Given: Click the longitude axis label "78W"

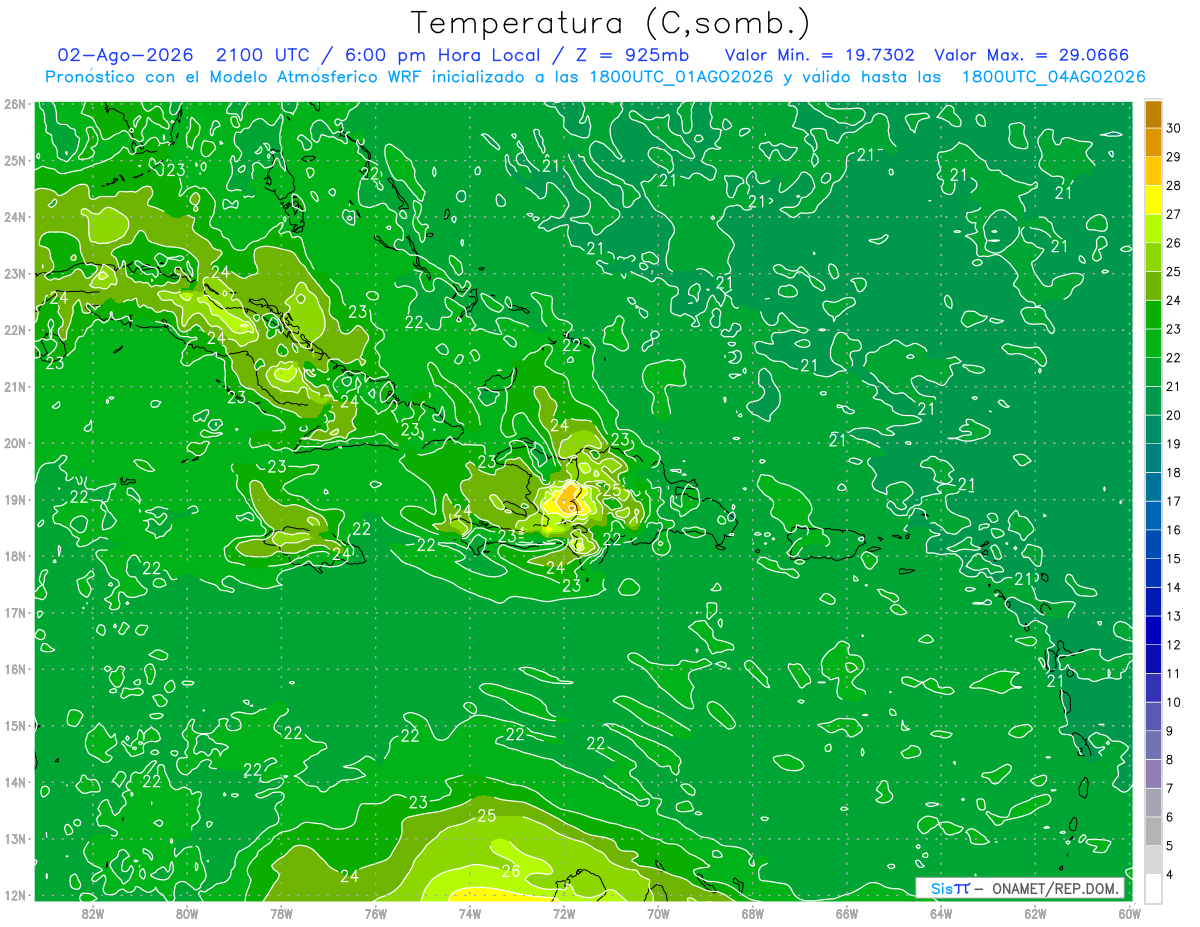Looking at the screenshot, I should [281, 912].
